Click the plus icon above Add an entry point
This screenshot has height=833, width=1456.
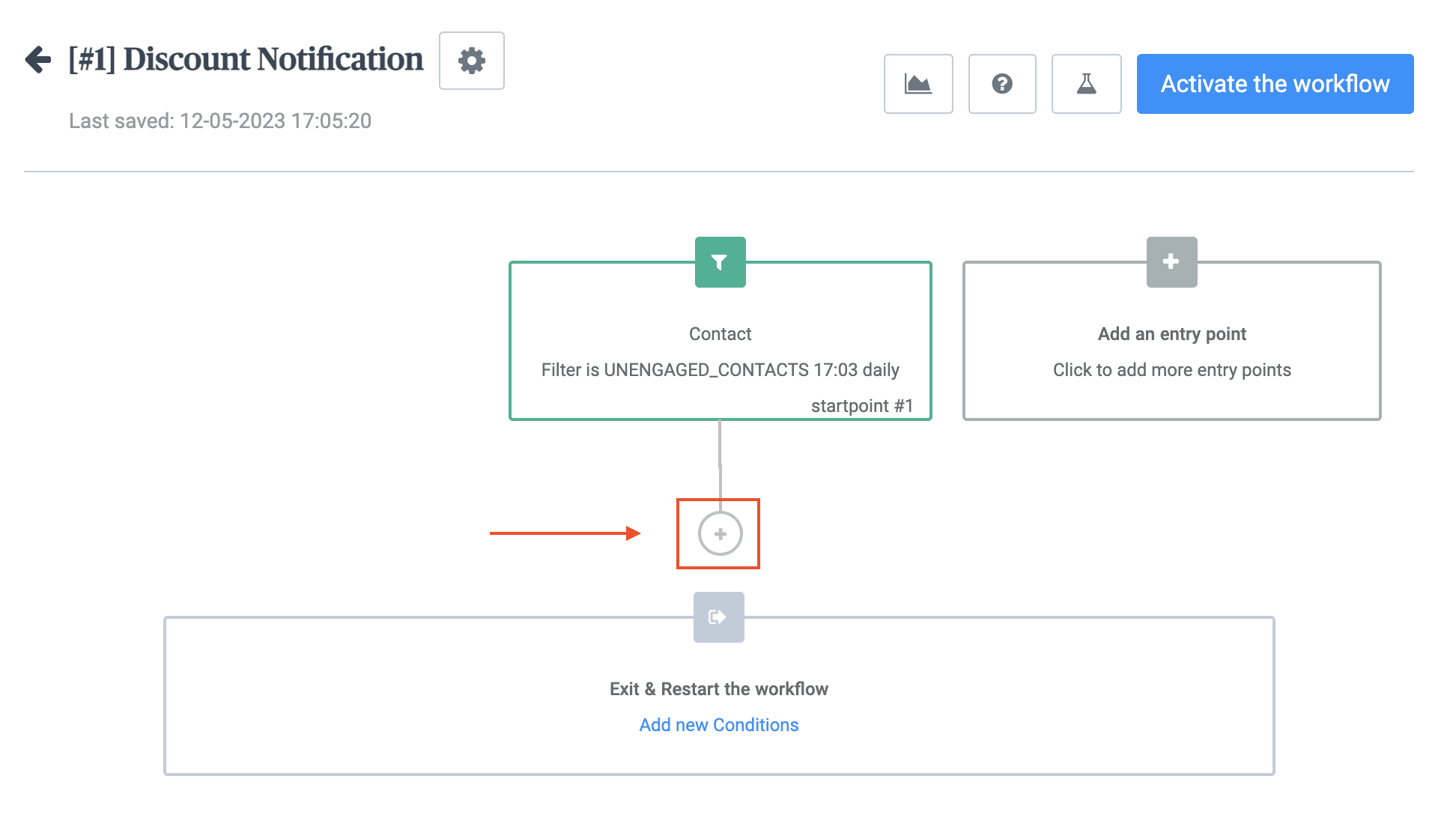coord(1171,262)
